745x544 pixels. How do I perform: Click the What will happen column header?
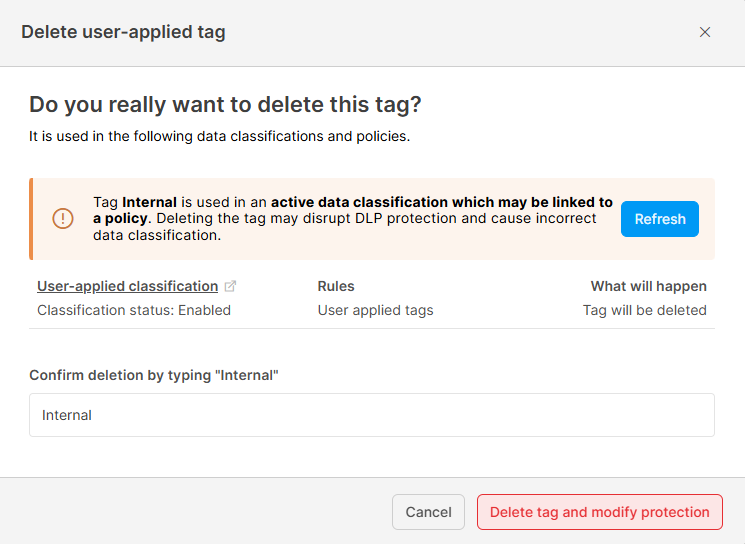(x=648, y=286)
